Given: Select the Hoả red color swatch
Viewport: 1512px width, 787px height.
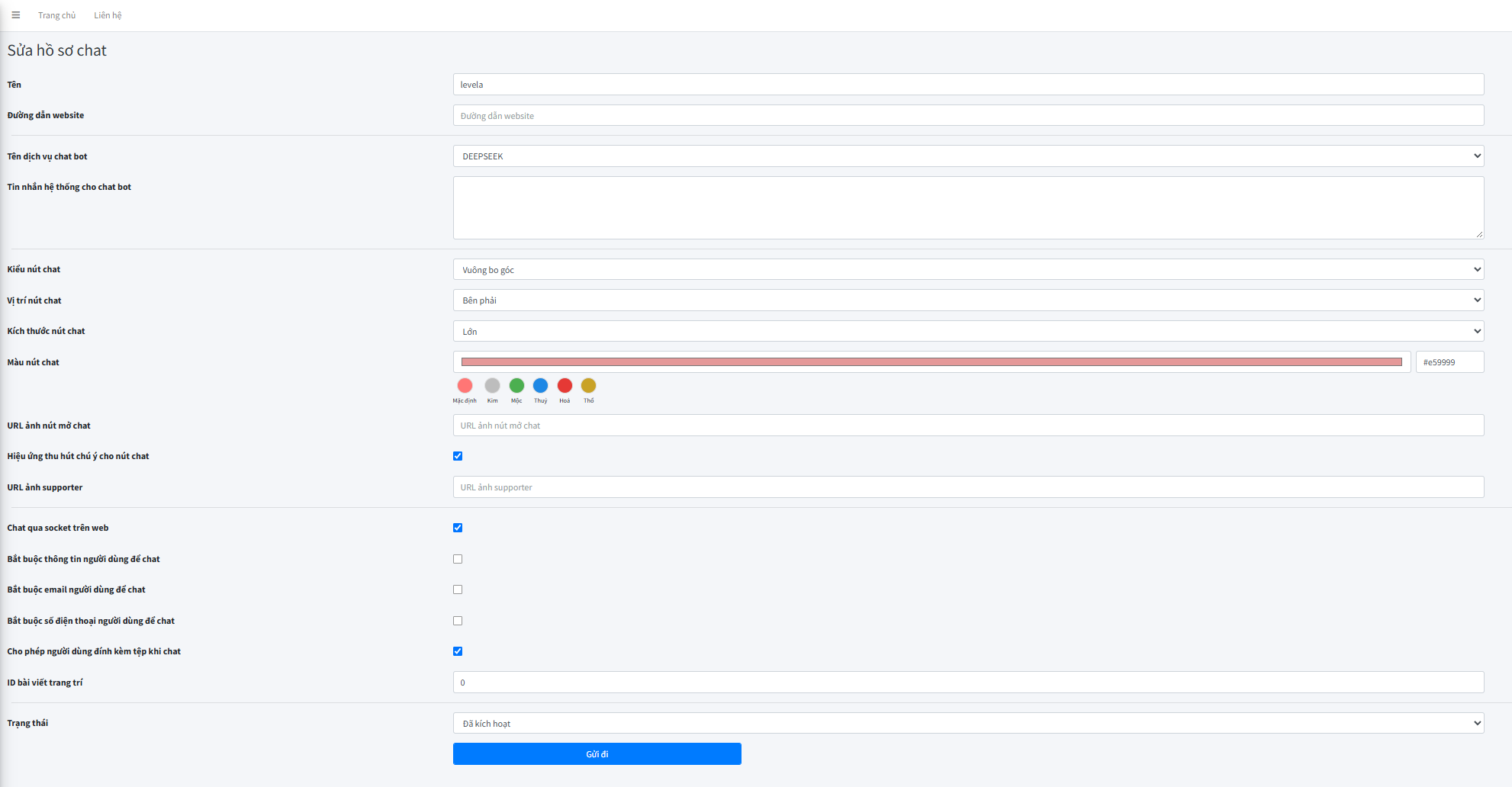Looking at the screenshot, I should [565, 386].
